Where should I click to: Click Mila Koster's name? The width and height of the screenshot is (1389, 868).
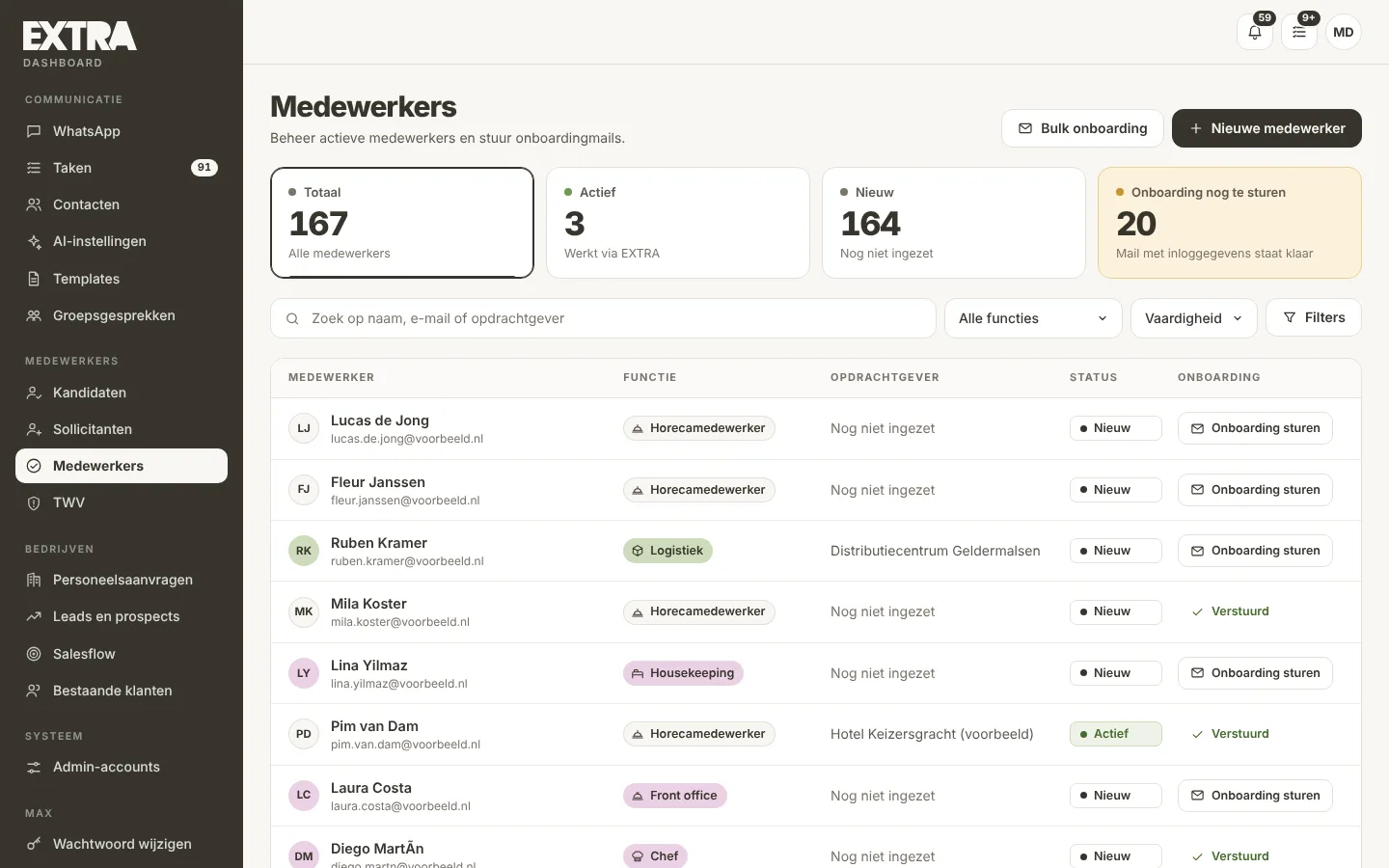[368, 604]
